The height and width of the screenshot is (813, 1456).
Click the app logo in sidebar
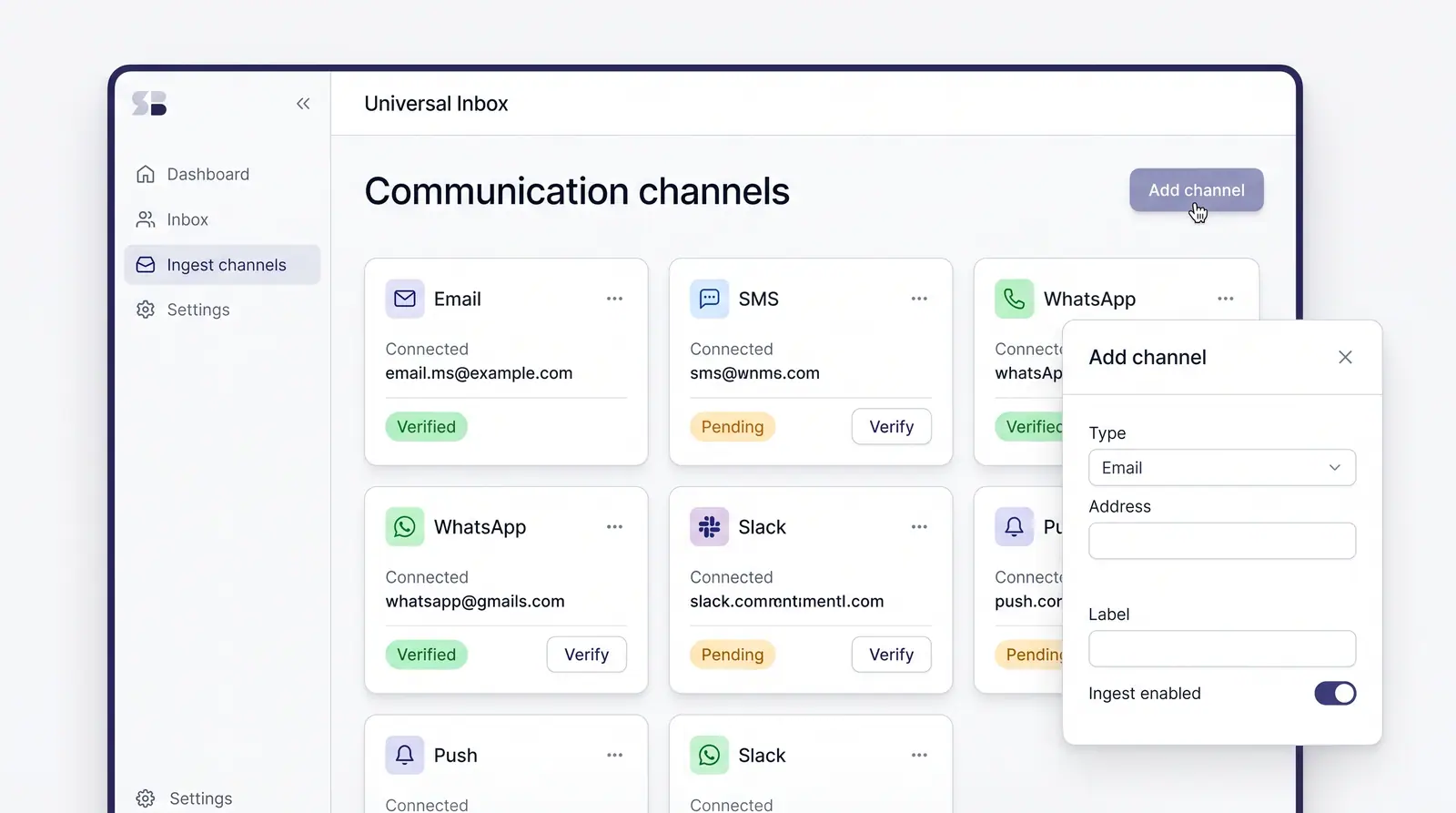(149, 104)
